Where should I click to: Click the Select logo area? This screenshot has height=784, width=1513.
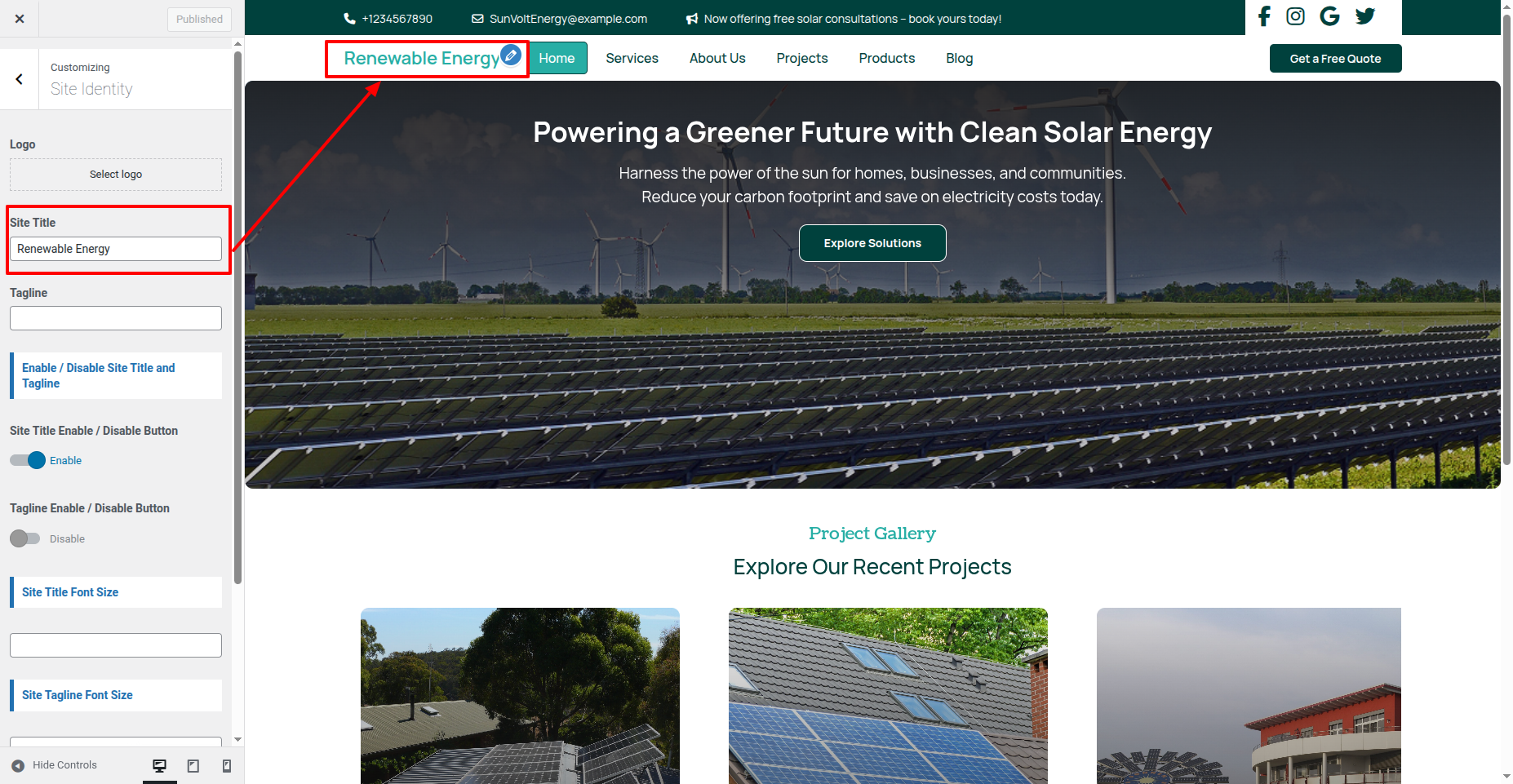tap(116, 175)
